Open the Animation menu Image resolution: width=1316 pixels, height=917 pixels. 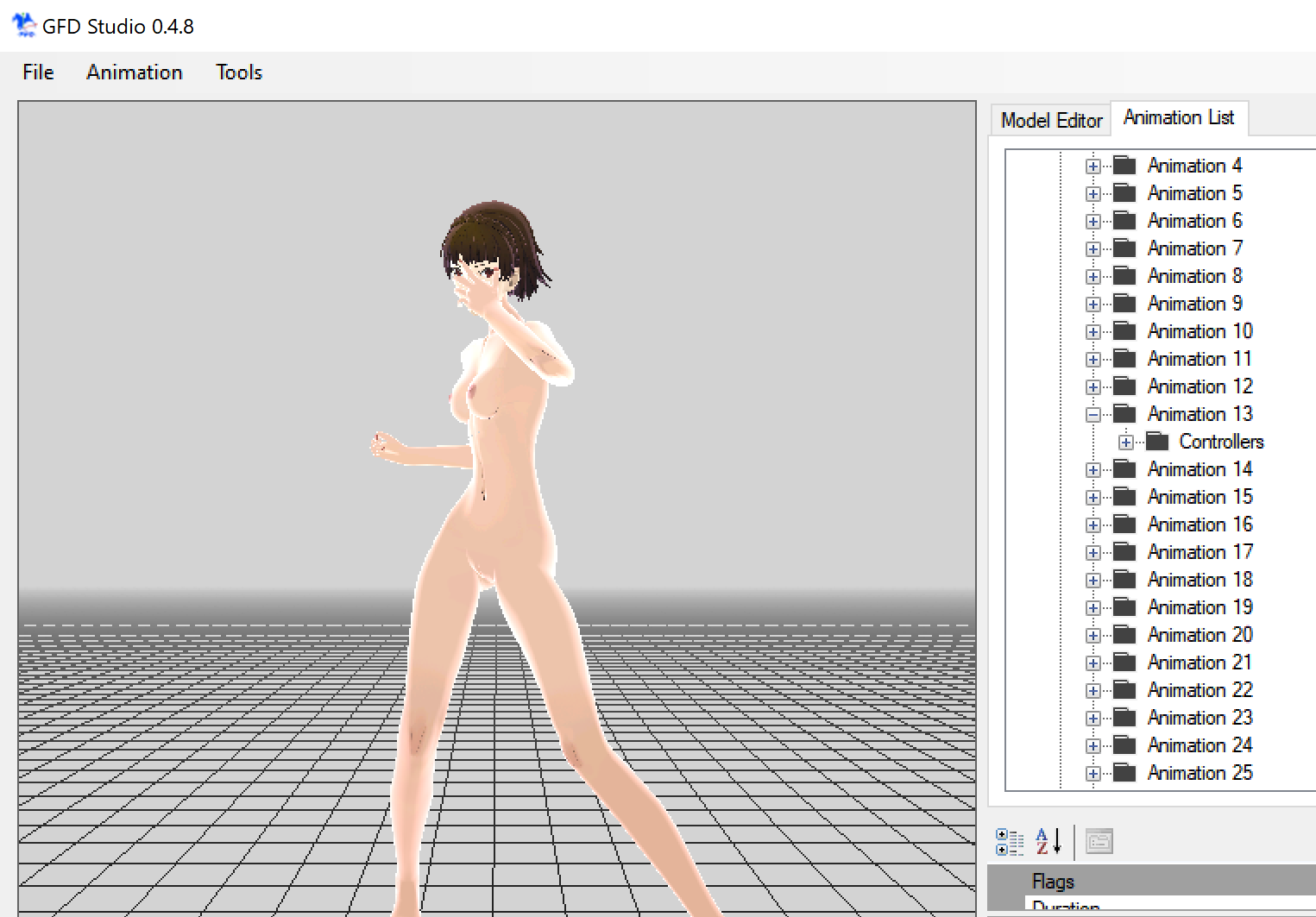(135, 72)
